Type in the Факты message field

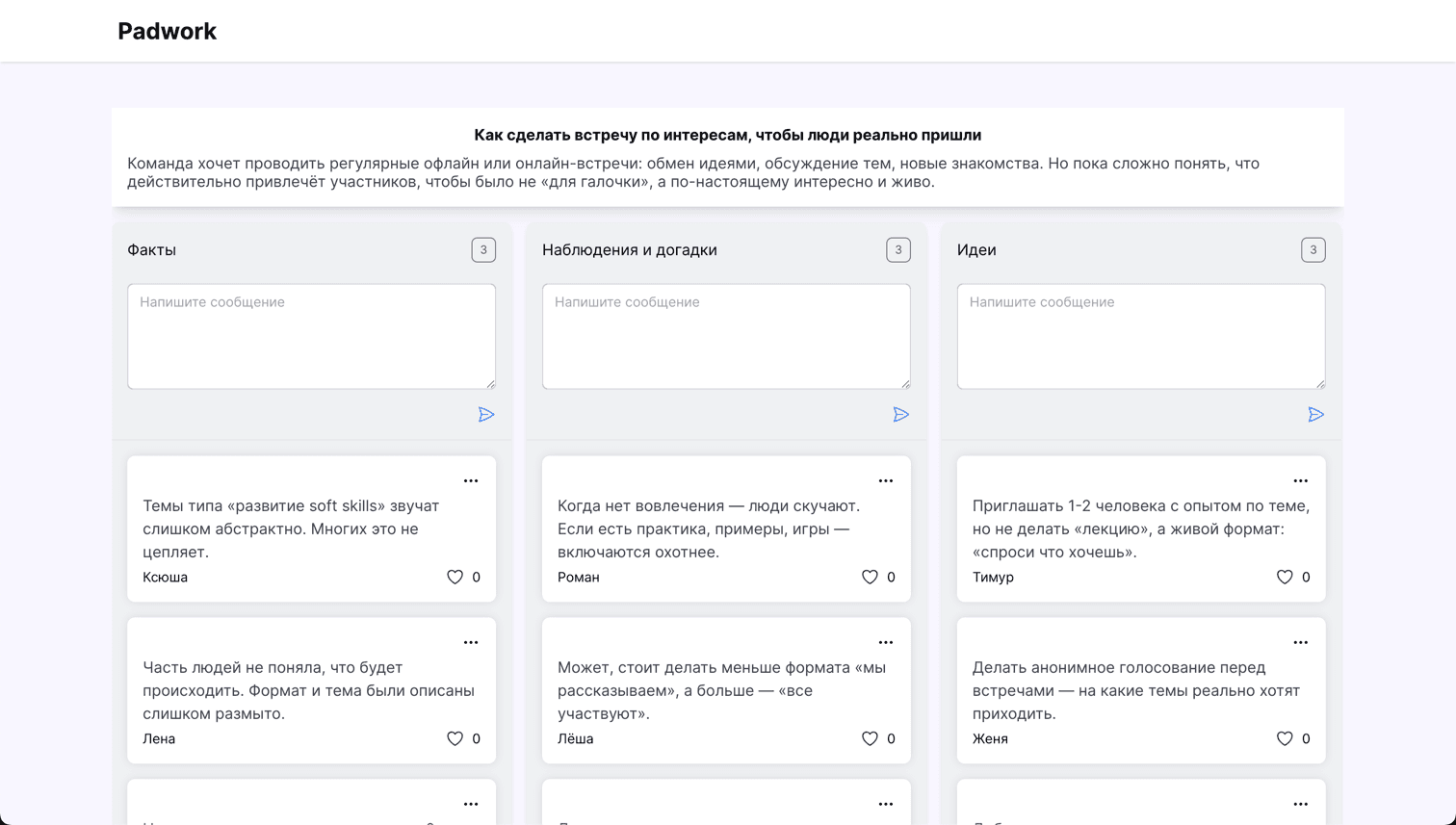pyautogui.click(x=311, y=336)
